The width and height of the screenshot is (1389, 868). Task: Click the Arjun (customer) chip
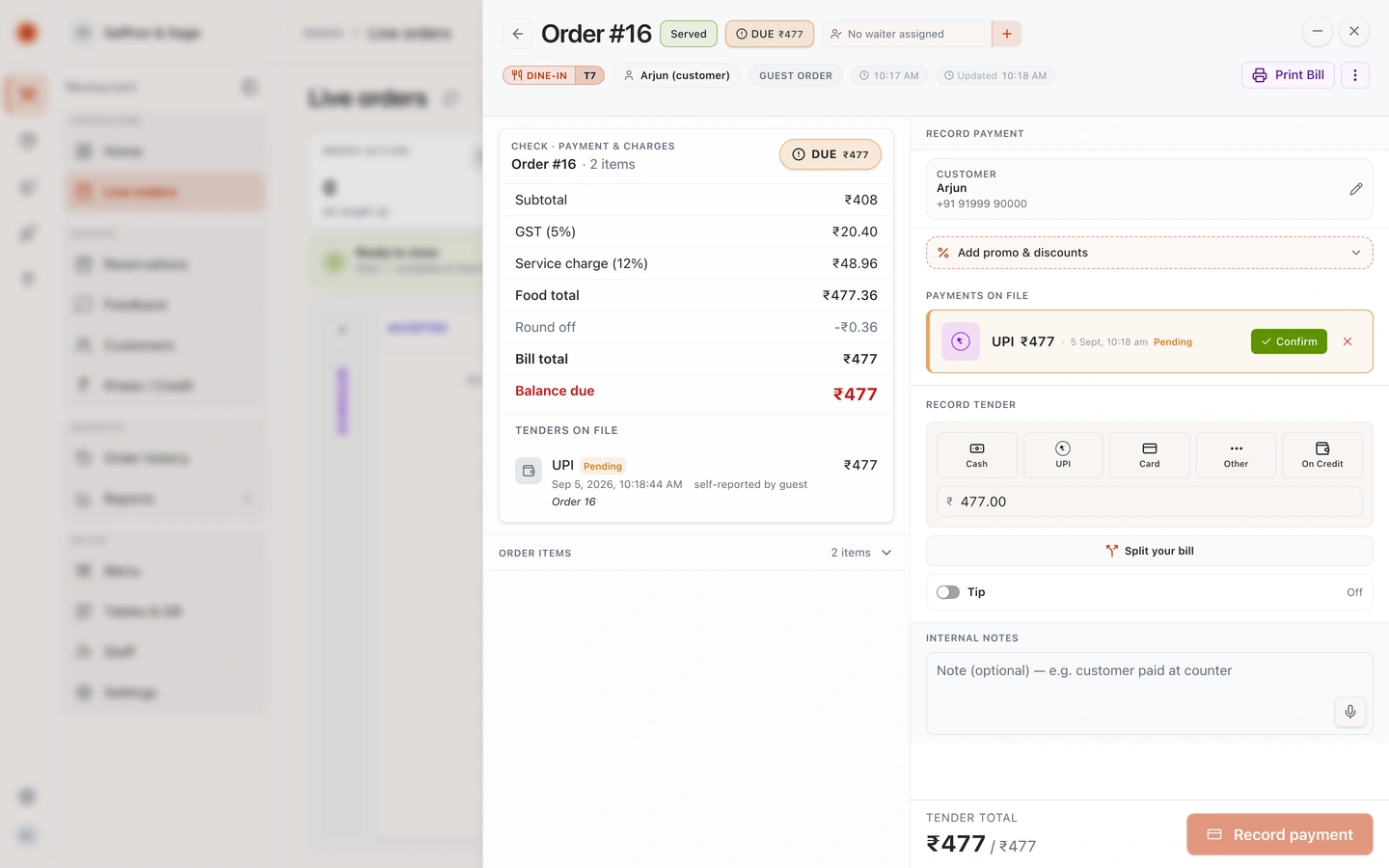tap(676, 75)
